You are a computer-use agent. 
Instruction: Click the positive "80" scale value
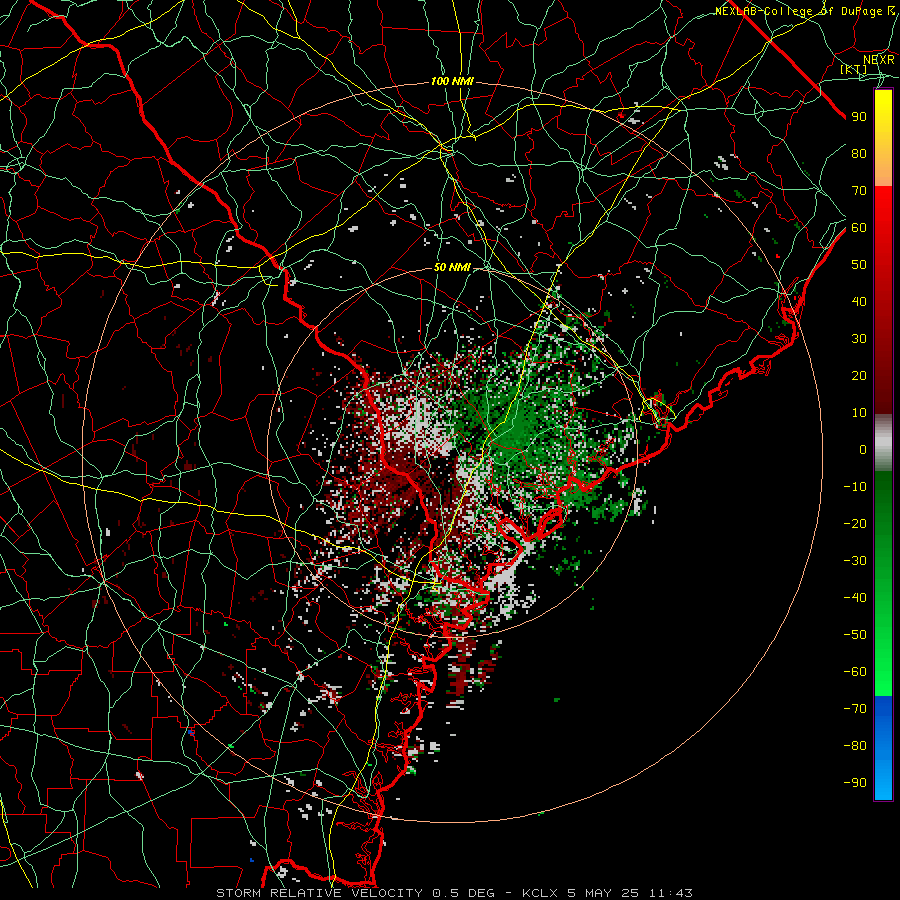coord(859,154)
